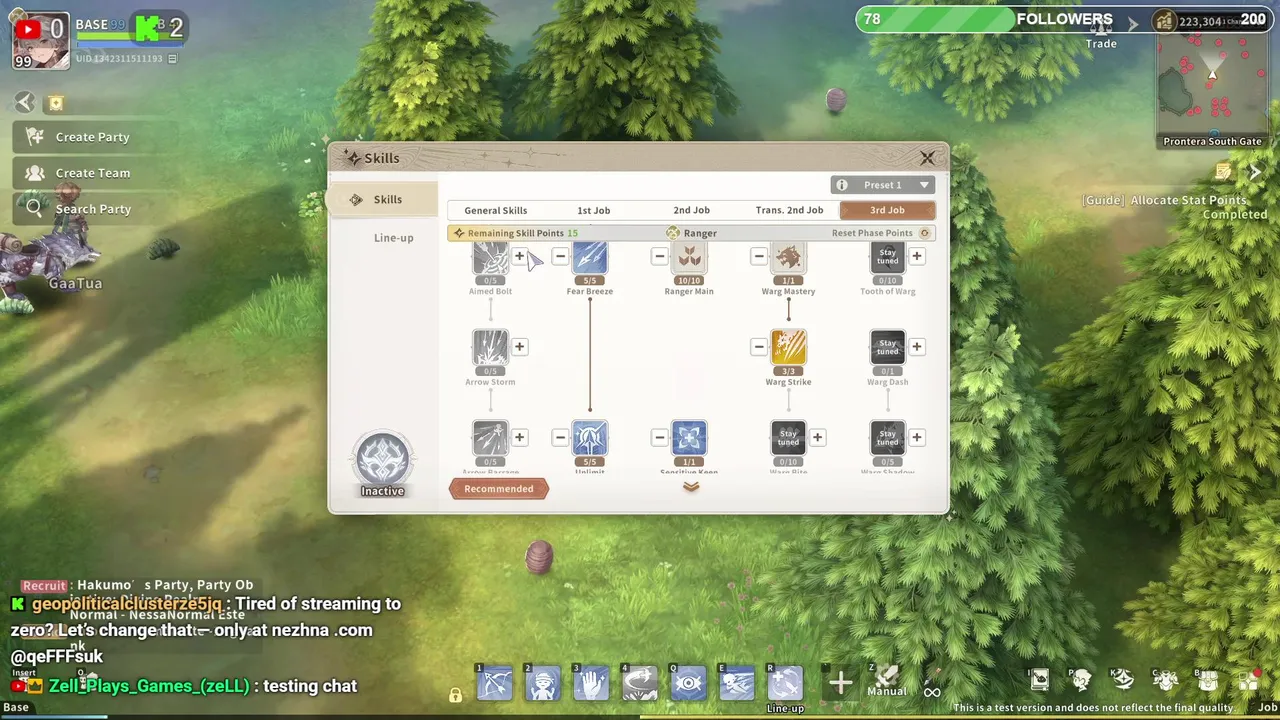The height and width of the screenshot is (720, 1280).
Task: Open the Prontera South Gate minimap
Action: [1212, 92]
